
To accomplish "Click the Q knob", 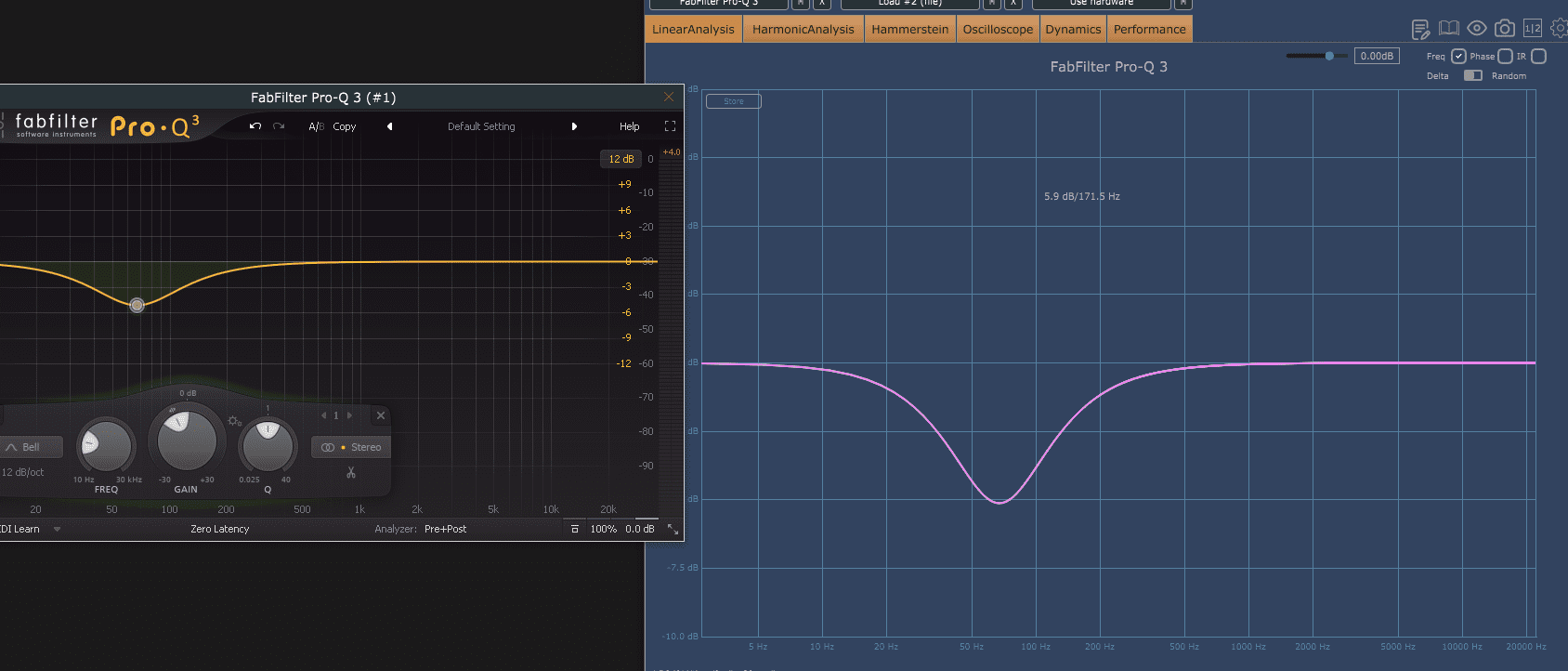I will 268,445.
